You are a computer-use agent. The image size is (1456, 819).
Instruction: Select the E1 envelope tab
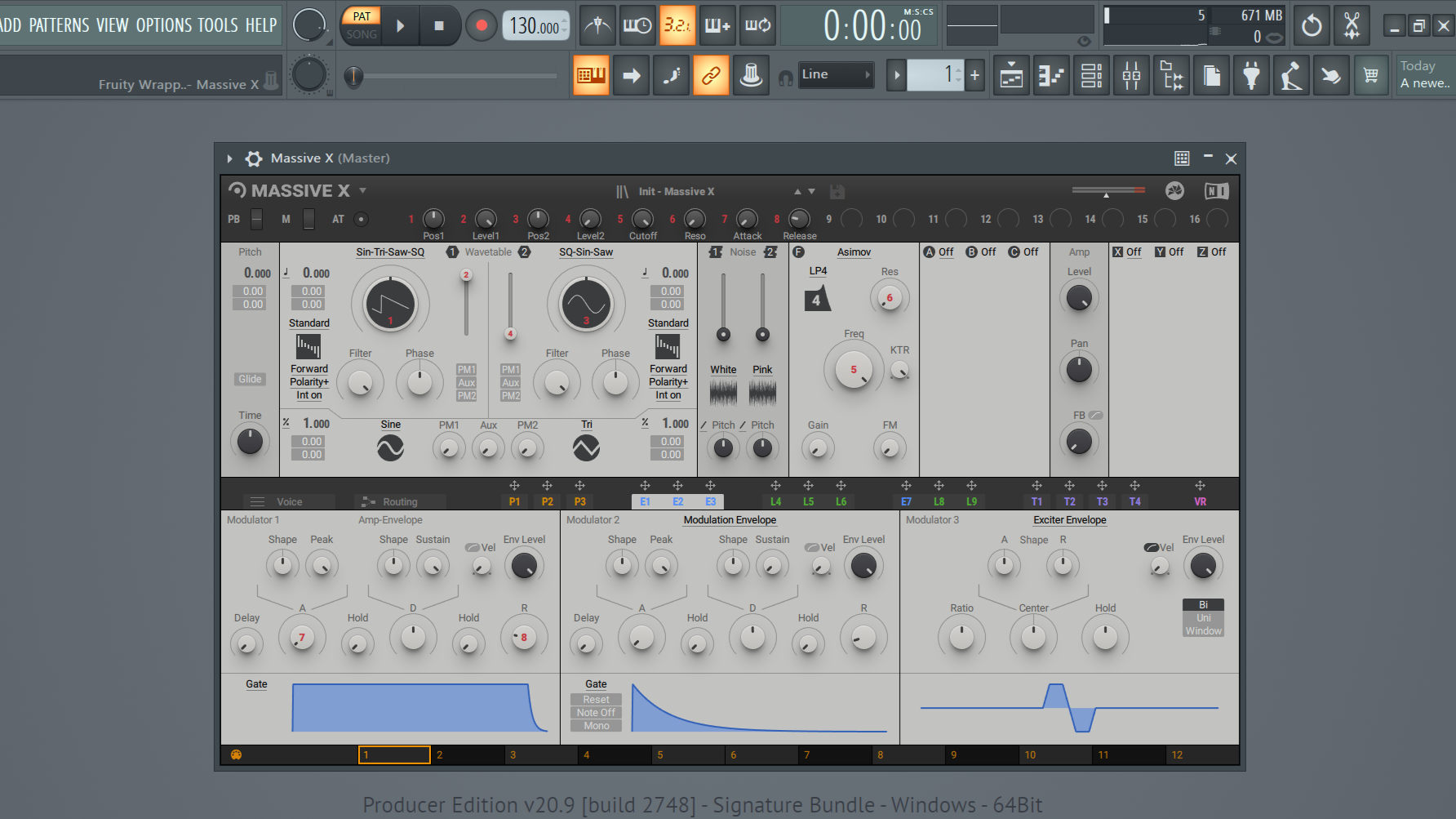click(x=645, y=501)
